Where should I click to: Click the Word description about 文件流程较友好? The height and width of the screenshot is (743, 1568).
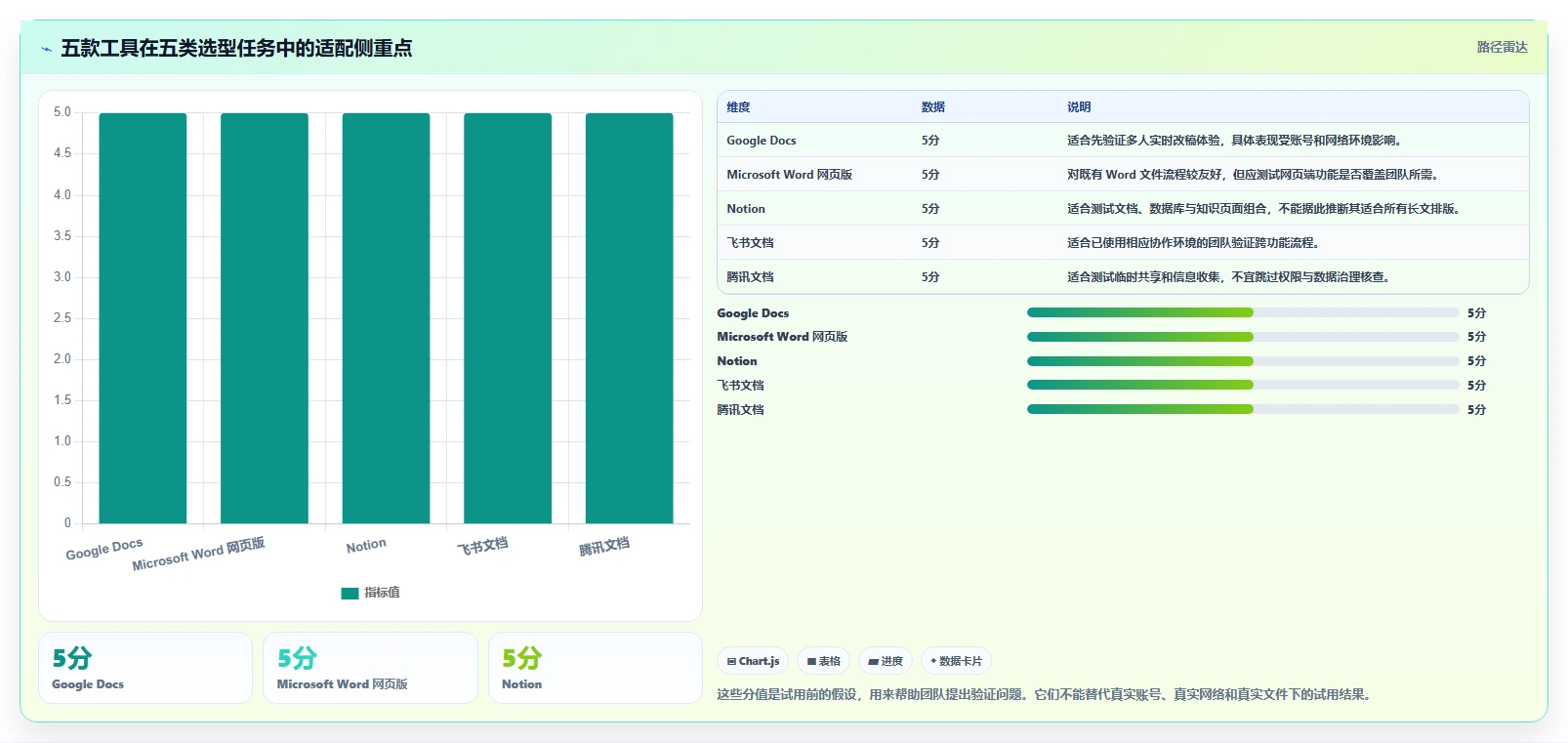coord(1254,175)
